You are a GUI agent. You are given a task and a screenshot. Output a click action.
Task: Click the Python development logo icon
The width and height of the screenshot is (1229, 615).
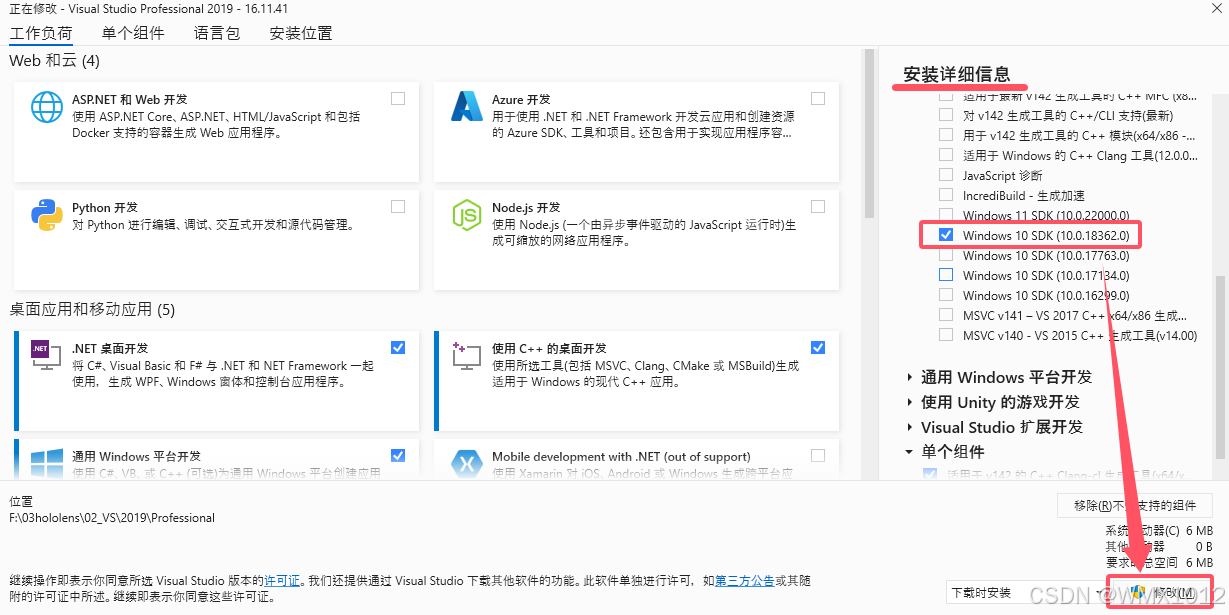[47, 214]
